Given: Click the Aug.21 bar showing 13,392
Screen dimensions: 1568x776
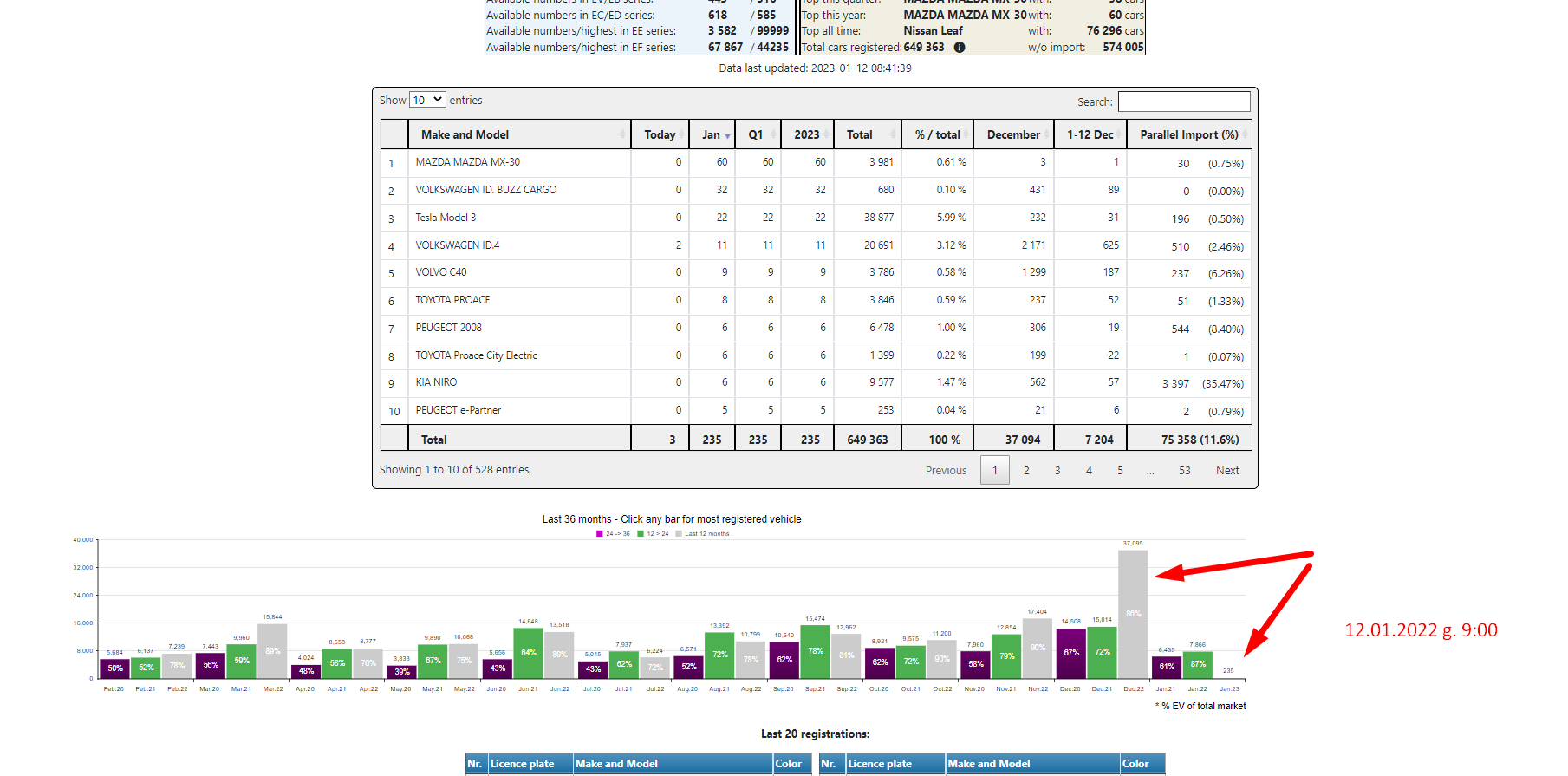Looking at the screenshot, I should [x=719, y=655].
